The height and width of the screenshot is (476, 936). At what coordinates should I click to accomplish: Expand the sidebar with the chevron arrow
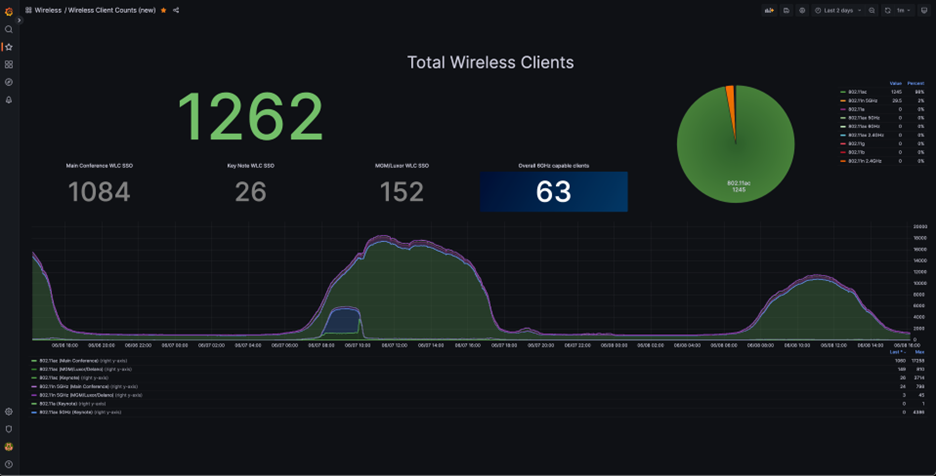click(19, 20)
